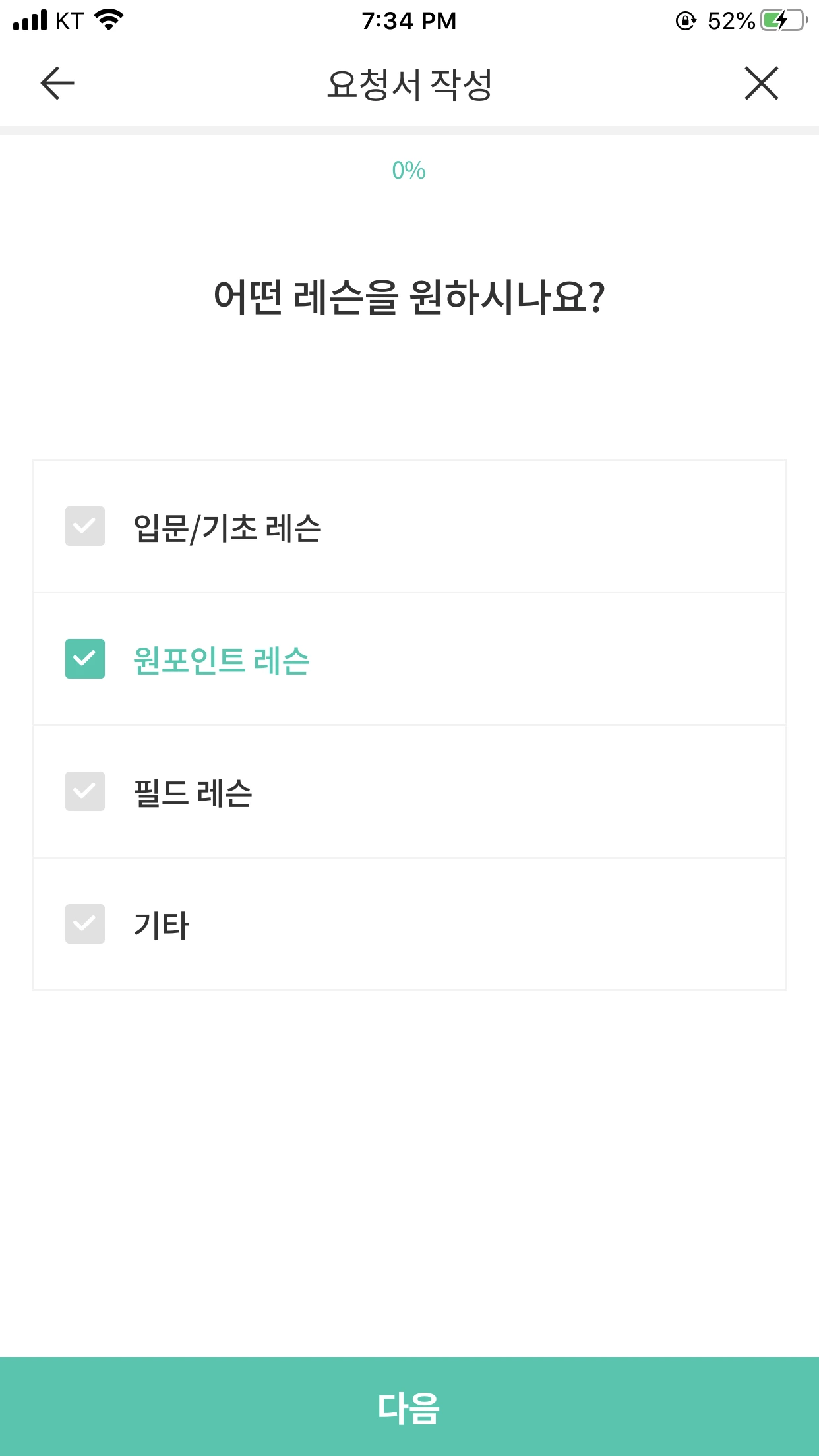Image resolution: width=819 pixels, height=1456 pixels.
Task: Tap the Wi-Fi icon in status bar
Action: point(109,20)
